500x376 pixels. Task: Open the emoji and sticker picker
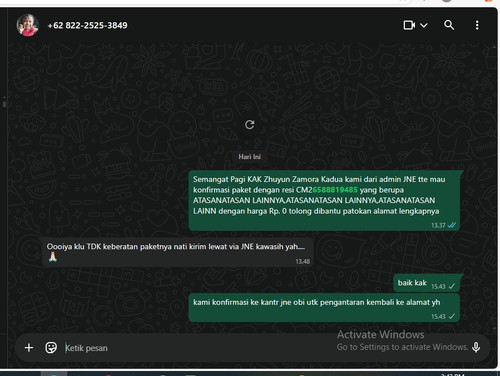click(51, 348)
